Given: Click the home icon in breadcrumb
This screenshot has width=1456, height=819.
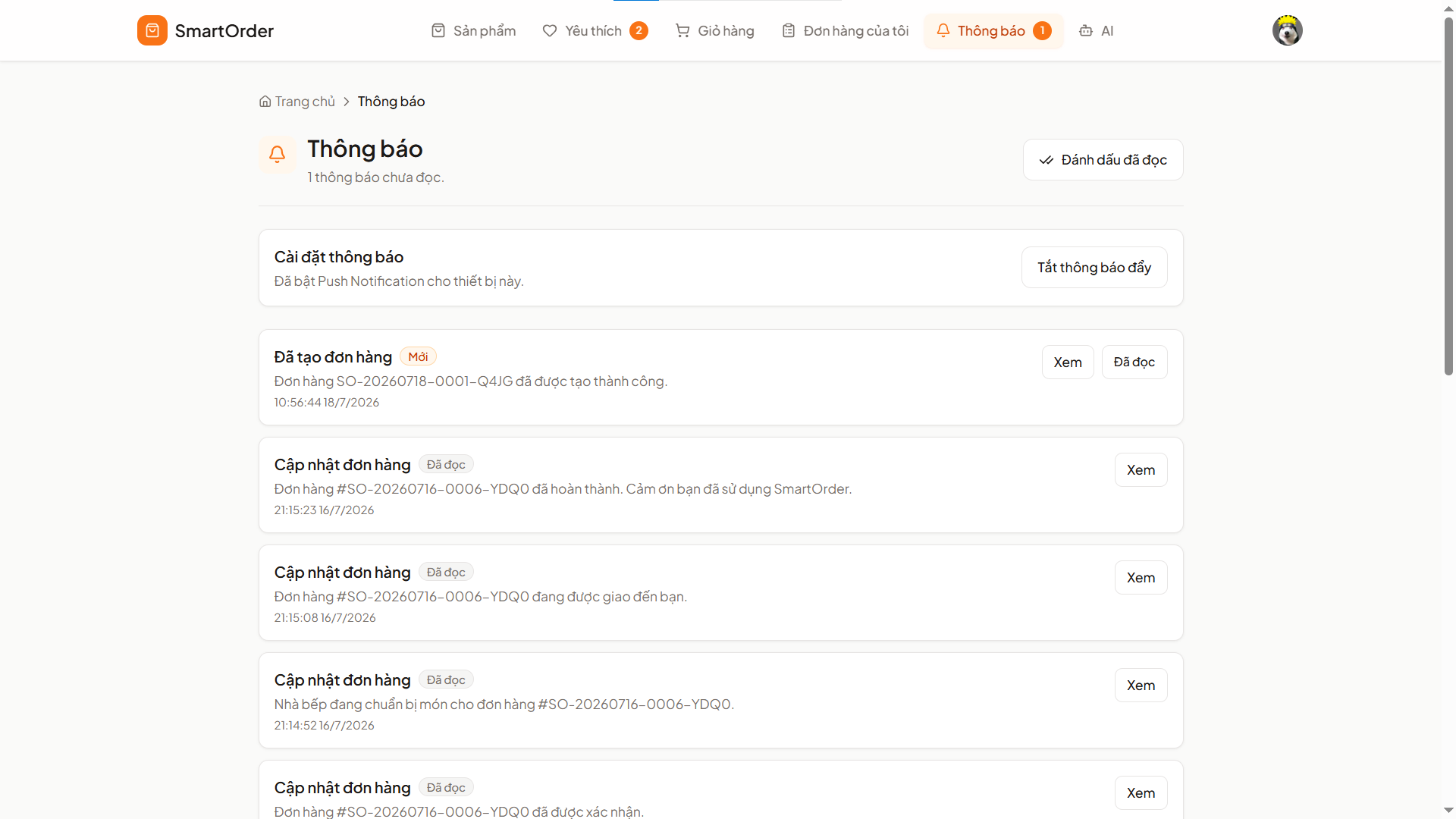Looking at the screenshot, I should pos(265,102).
